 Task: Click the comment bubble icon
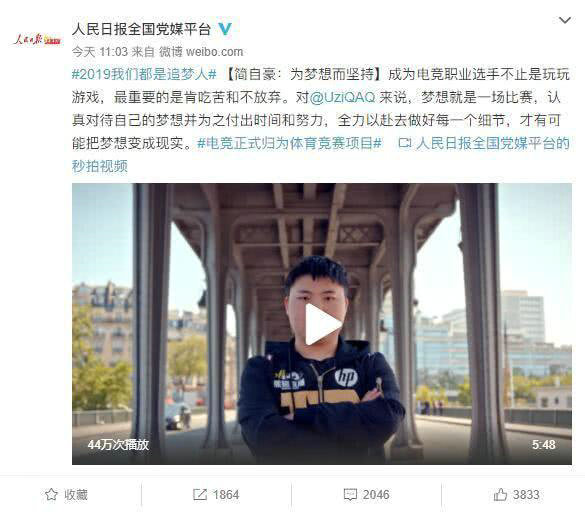pos(350,495)
